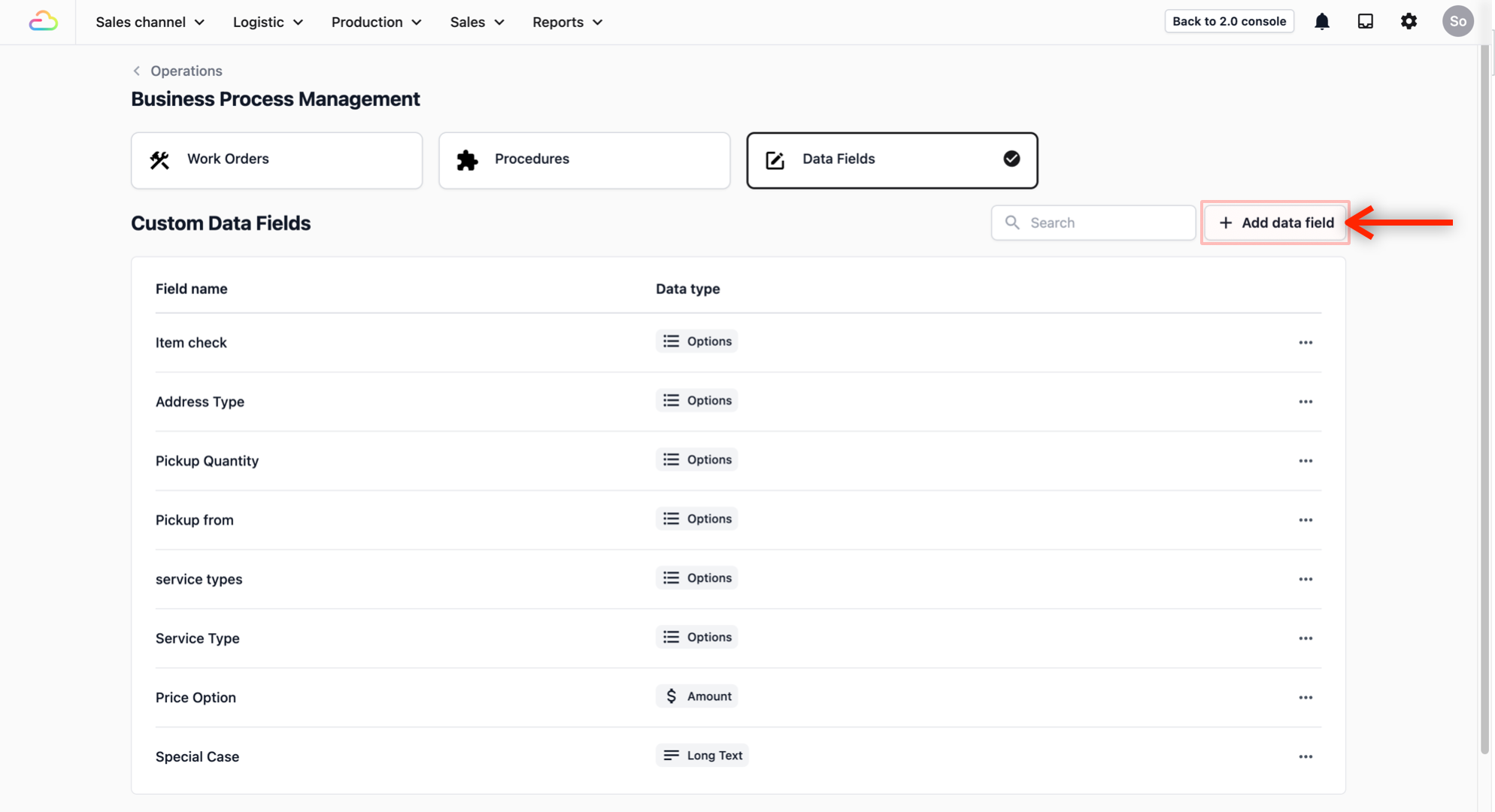This screenshot has width=1495, height=812.
Task: Open the Production dropdown
Action: point(376,22)
